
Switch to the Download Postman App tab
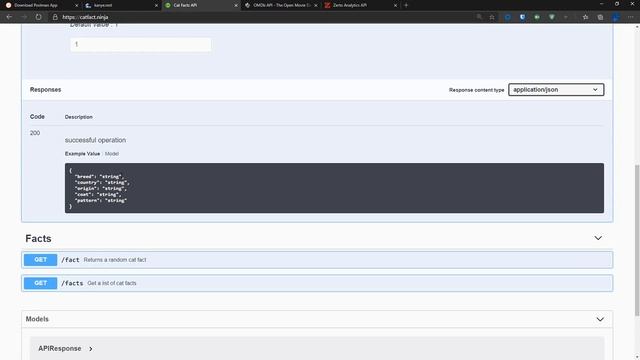(41, 5)
